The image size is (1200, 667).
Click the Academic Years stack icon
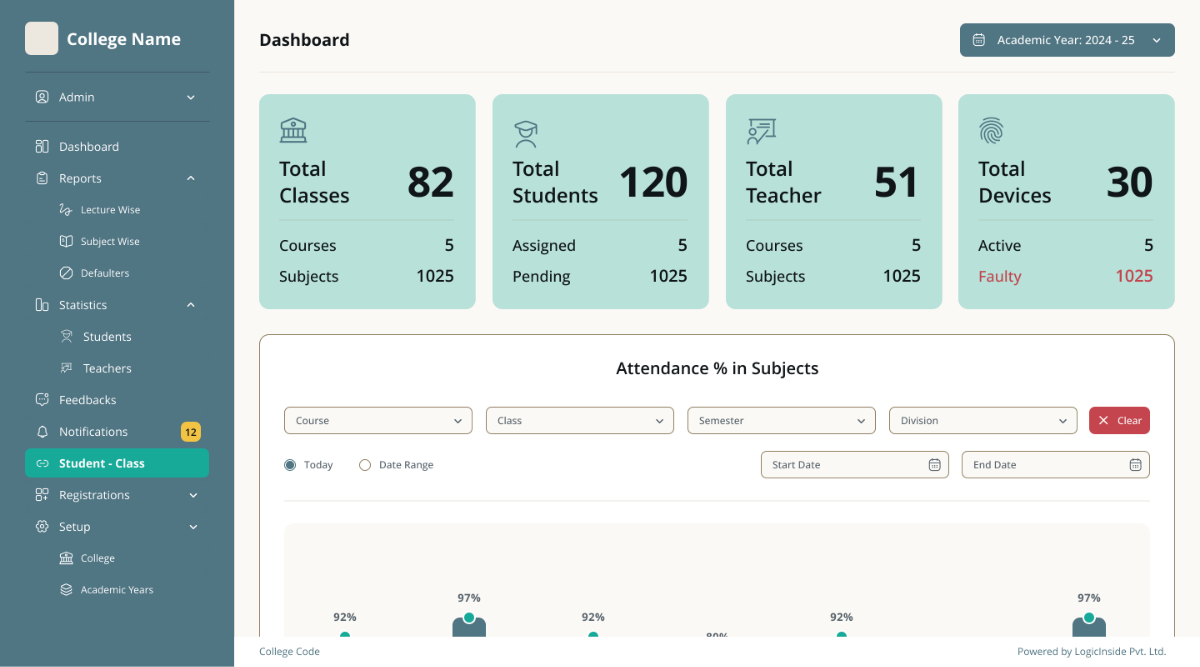click(x=66, y=590)
